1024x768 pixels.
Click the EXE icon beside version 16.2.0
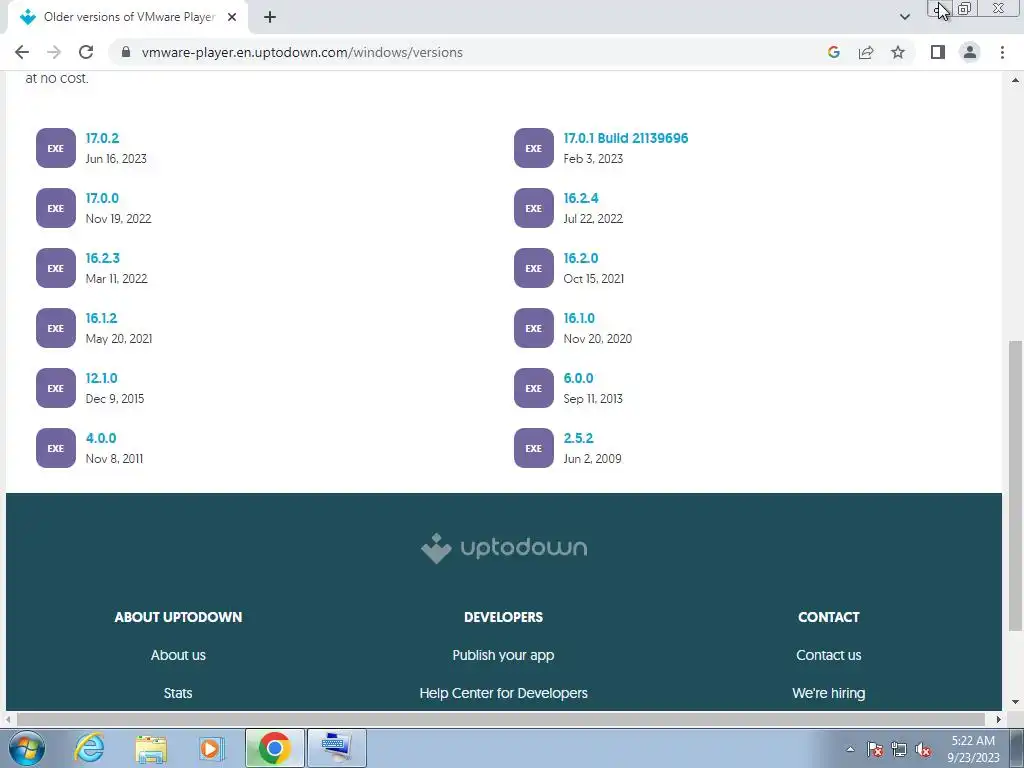(534, 268)
